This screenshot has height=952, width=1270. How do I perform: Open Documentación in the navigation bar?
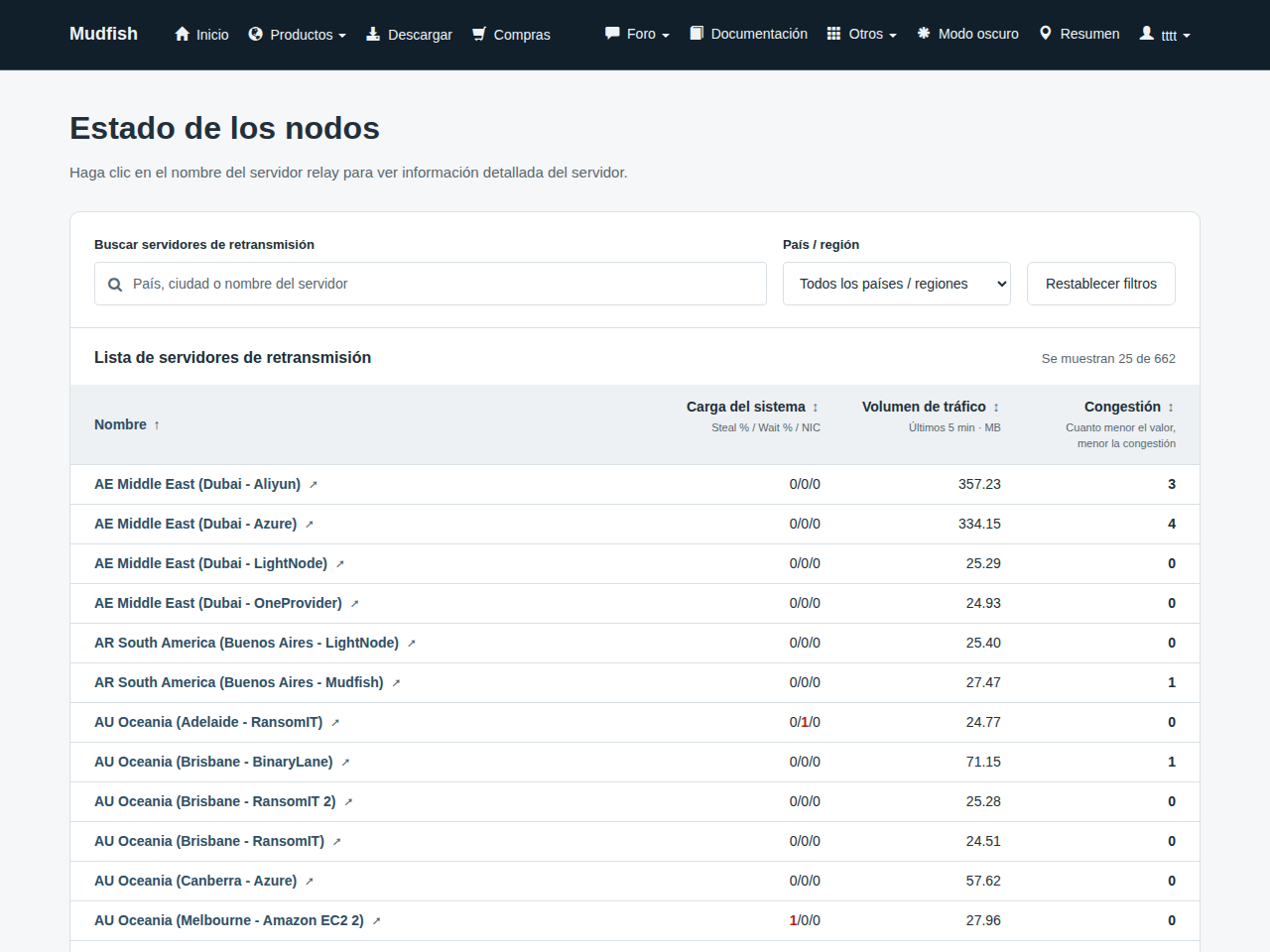click(x=749, y=34)
